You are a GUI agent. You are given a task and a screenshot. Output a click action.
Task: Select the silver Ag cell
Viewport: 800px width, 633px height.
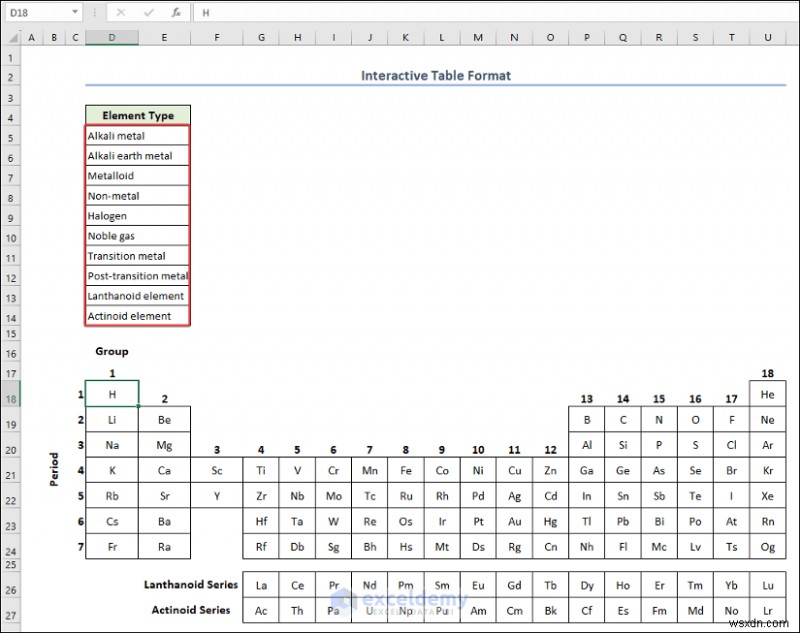(x=514, y=496)
